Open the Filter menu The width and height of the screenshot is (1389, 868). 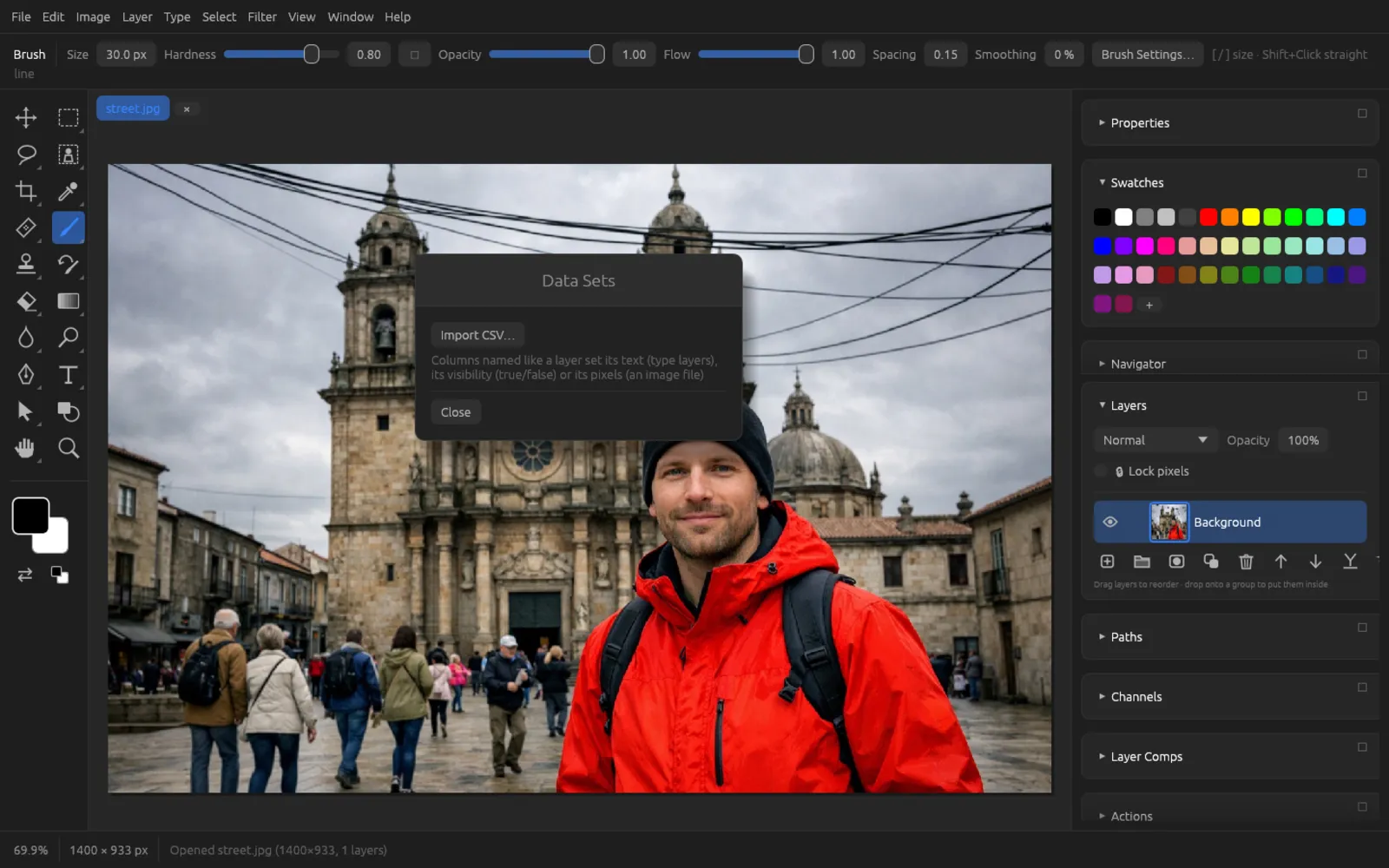tap(262, 16)
